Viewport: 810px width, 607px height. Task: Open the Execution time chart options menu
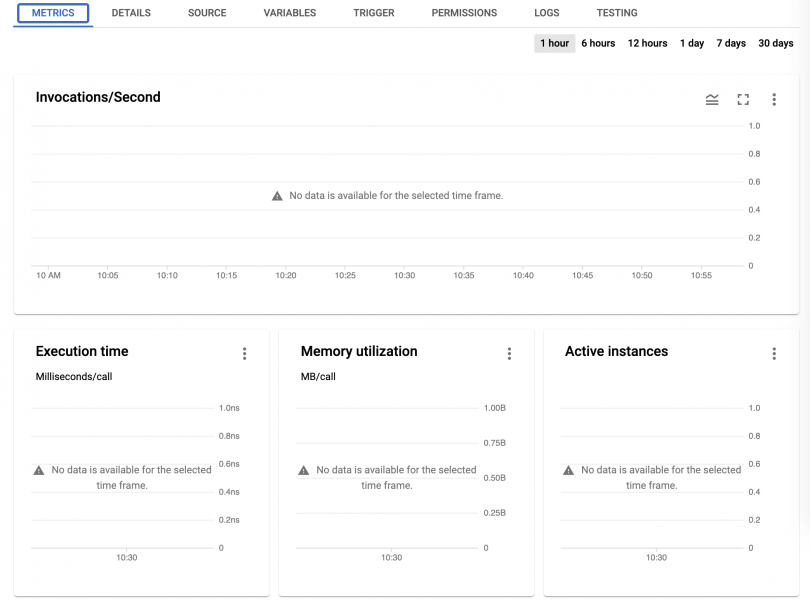[245, 353]
